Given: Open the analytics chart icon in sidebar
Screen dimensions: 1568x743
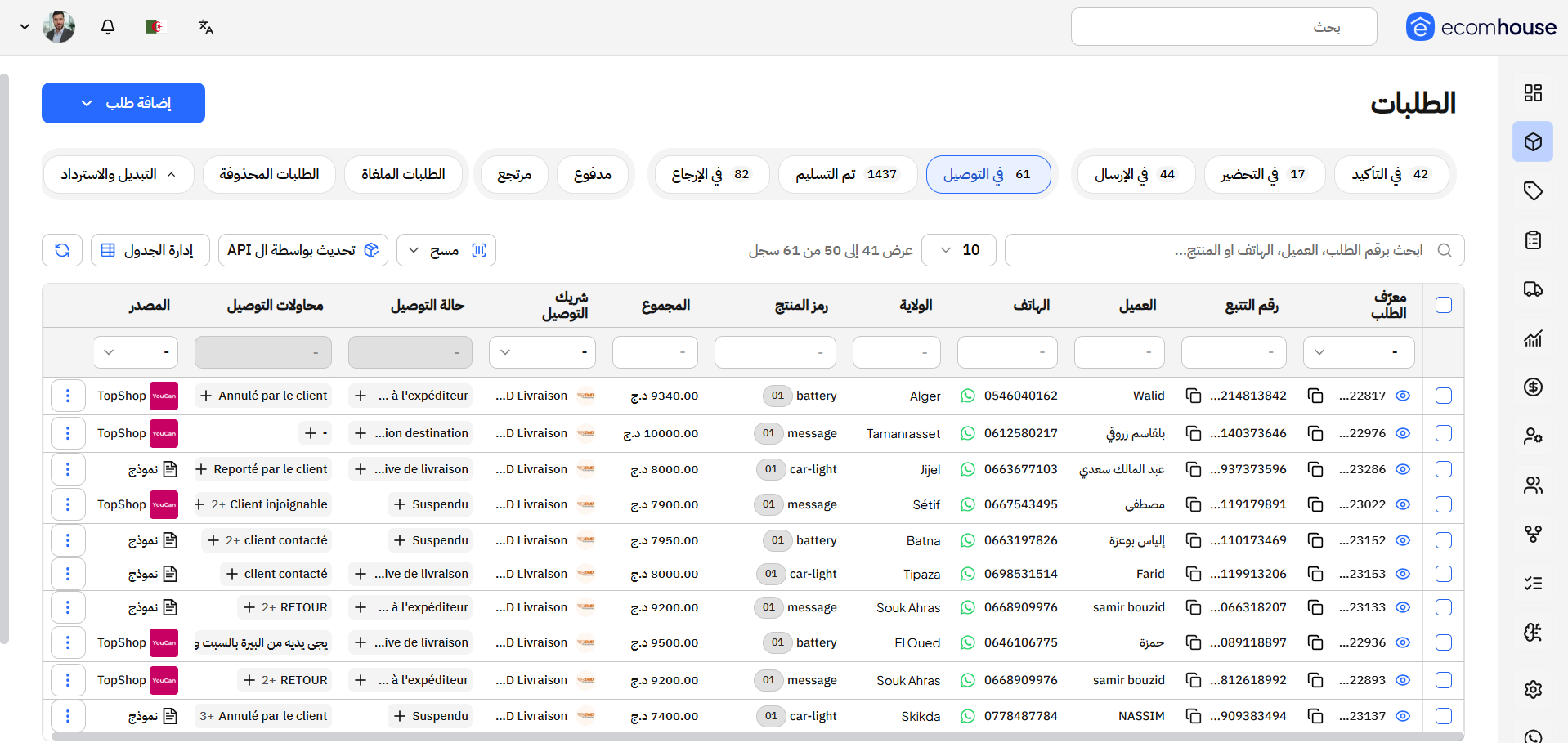Looking at the screenshot, I should 1533,338.
